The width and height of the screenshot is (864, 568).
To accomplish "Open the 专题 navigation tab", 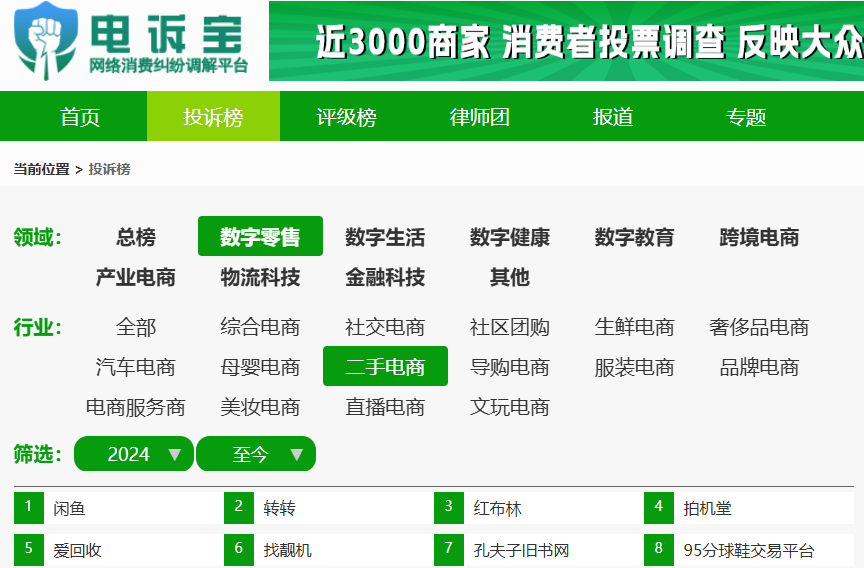I will click(746, 116).
